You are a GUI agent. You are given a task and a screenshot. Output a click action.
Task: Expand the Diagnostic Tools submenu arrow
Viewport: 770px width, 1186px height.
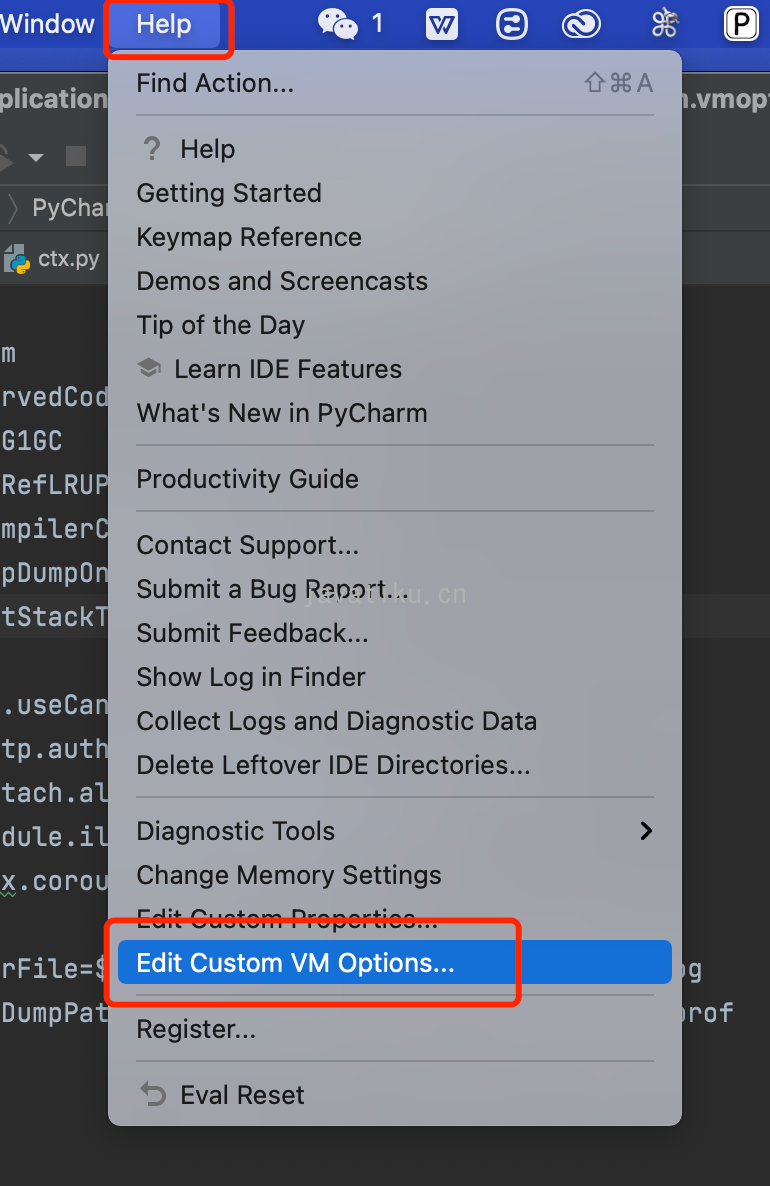[x=645, y=831]
